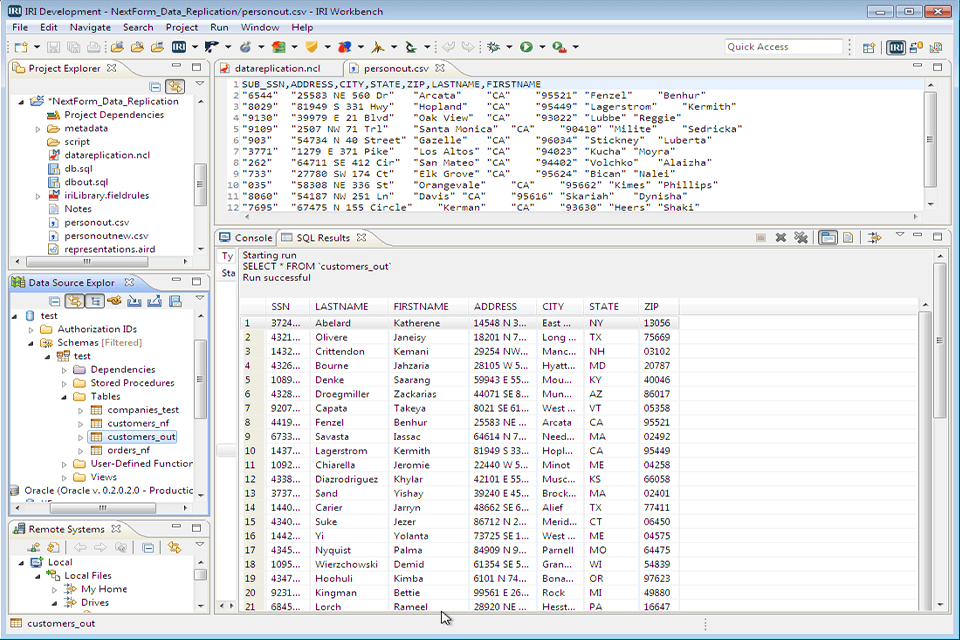The image size is (960, 640).
Task: Close the SQL Results view tab
Action: [x=361, y=238]
